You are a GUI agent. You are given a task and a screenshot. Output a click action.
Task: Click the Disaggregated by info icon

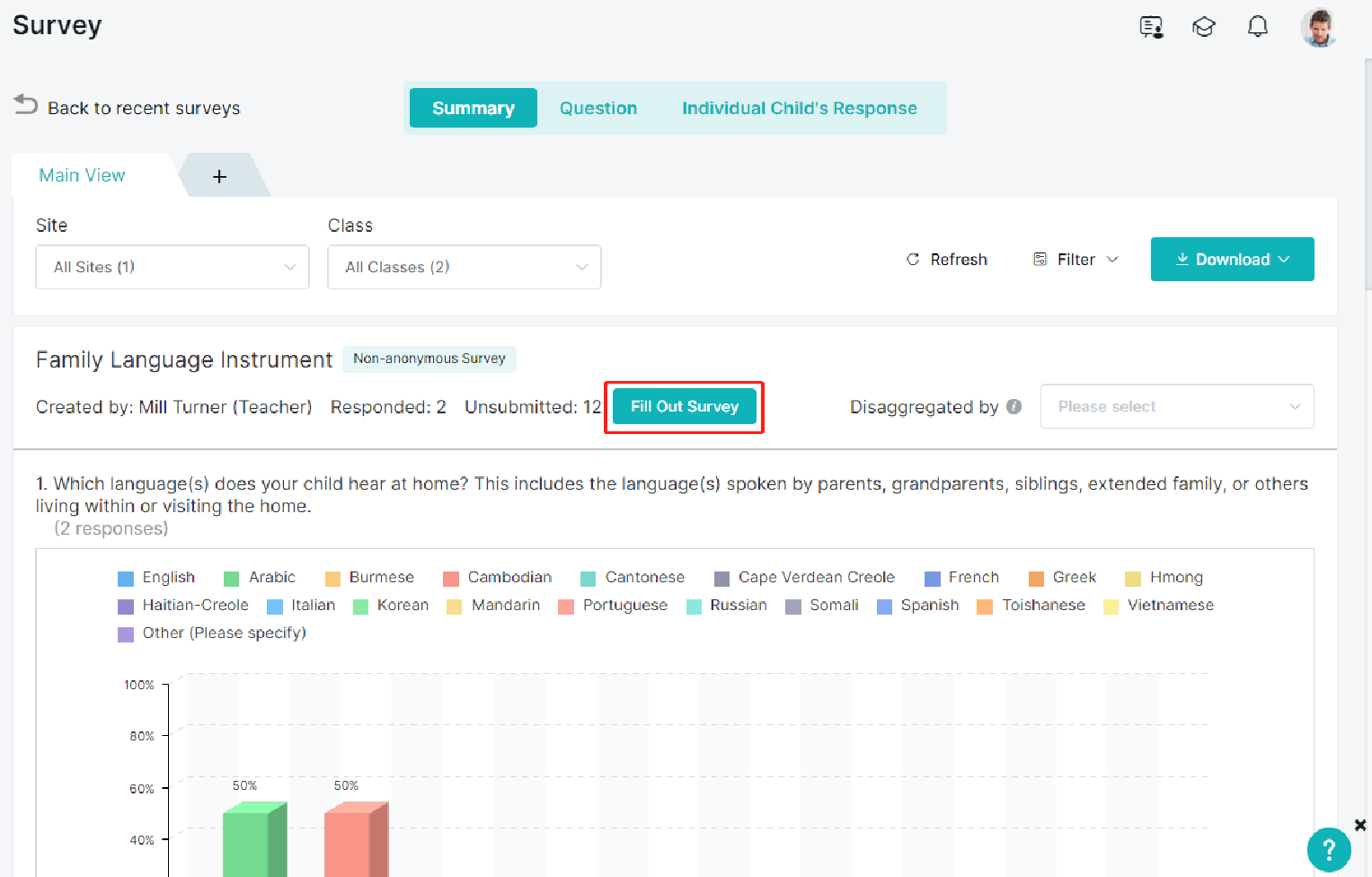(1014, 406)
